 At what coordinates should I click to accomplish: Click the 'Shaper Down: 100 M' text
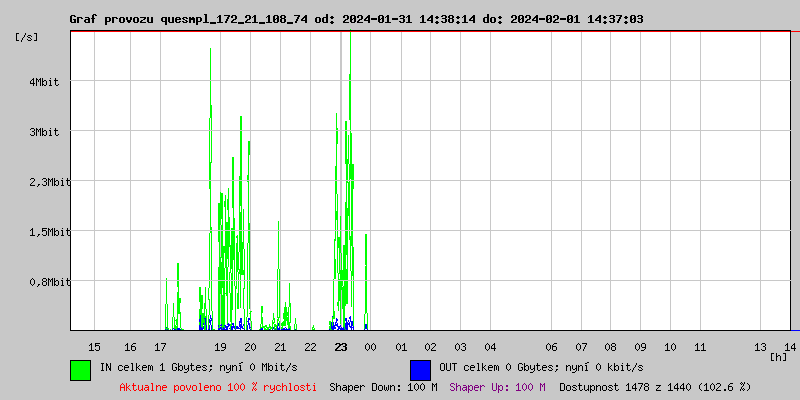[x=383, y=386]
